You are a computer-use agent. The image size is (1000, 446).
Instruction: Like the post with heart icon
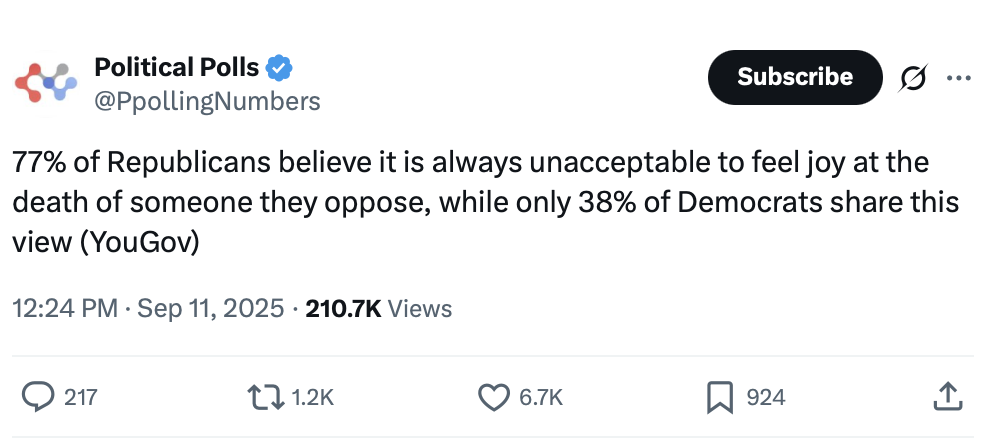click(494, 397)
